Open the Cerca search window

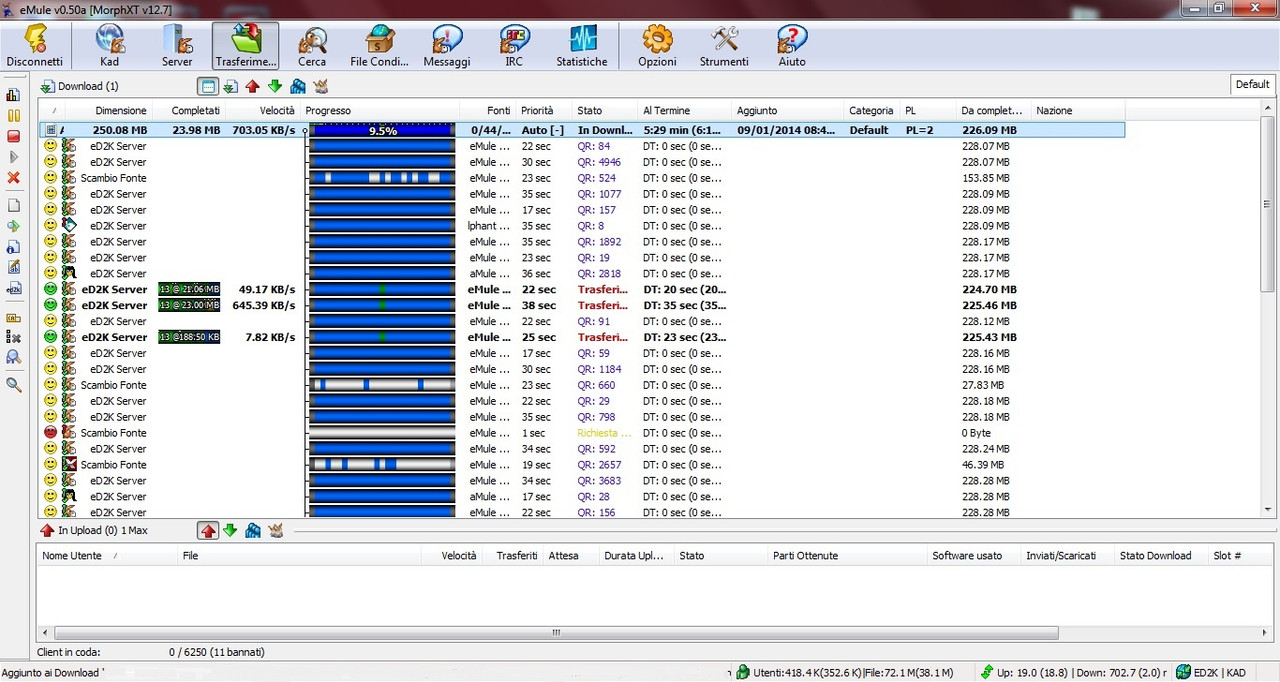tap(312, 46)
